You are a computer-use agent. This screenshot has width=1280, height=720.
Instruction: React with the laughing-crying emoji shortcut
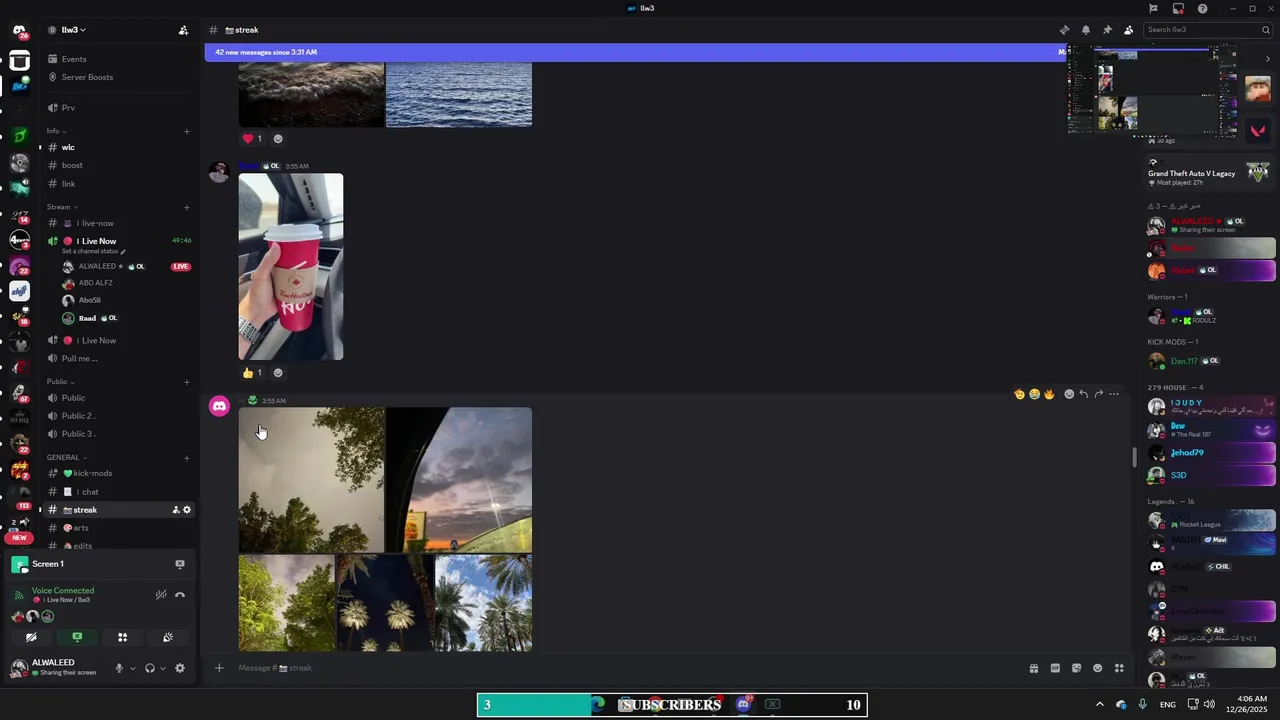(1034, 394)
